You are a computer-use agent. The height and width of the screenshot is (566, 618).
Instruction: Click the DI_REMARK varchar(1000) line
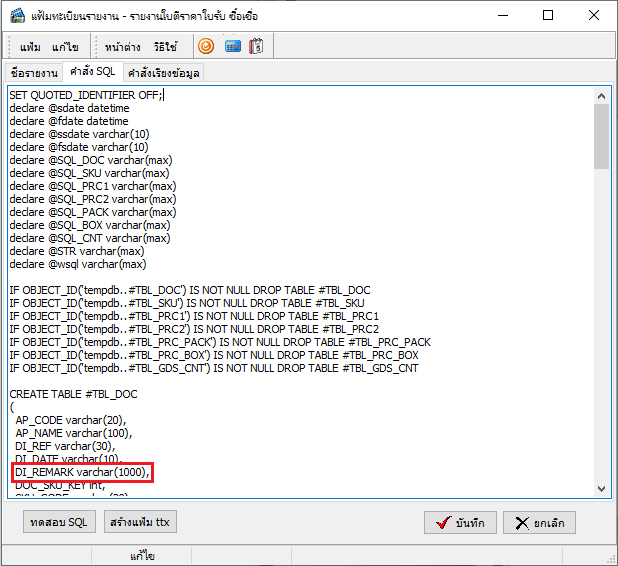pos(82,472)
